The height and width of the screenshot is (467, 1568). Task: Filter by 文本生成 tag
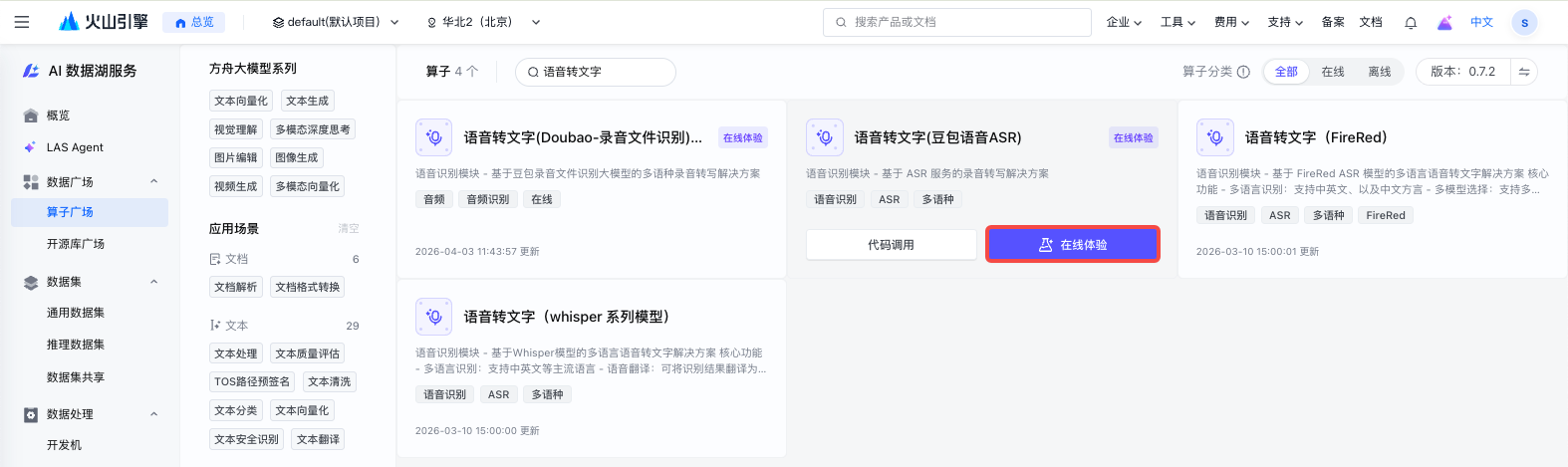point(307,101)
